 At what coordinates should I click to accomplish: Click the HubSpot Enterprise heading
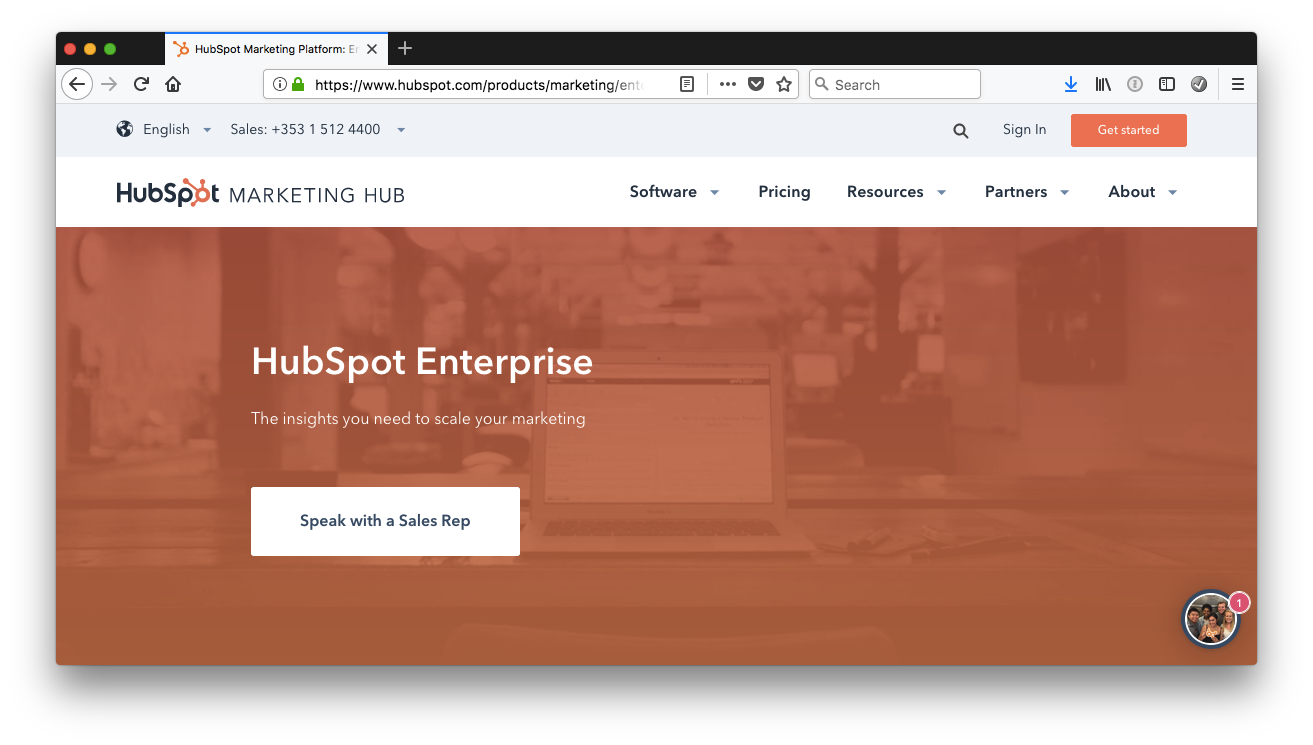[422, 362]
